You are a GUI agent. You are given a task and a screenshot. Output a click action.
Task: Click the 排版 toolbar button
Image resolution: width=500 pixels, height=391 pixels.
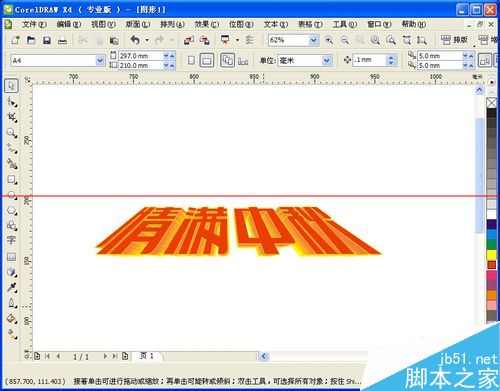tap(454, 40)
